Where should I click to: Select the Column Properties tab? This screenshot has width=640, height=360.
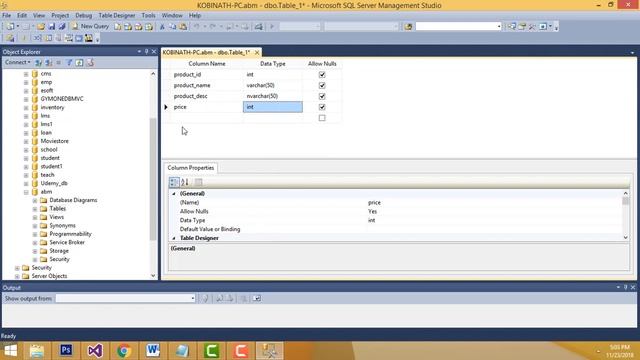[191, 168]
